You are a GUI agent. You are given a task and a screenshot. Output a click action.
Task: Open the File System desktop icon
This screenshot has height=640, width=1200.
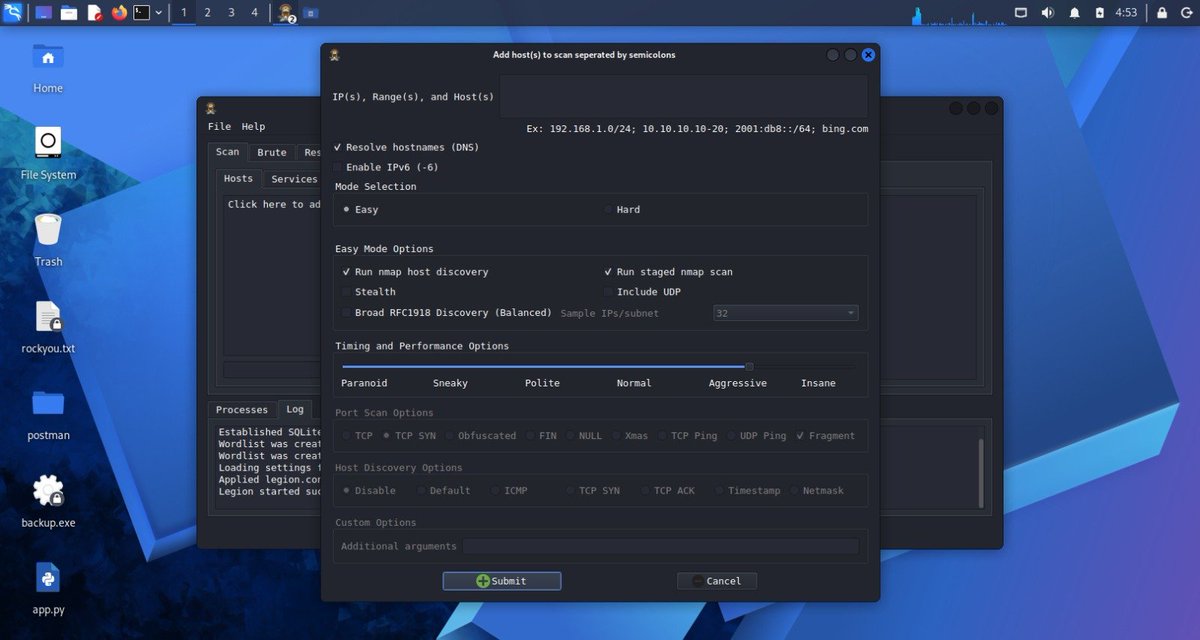click(x=48, y=153)
